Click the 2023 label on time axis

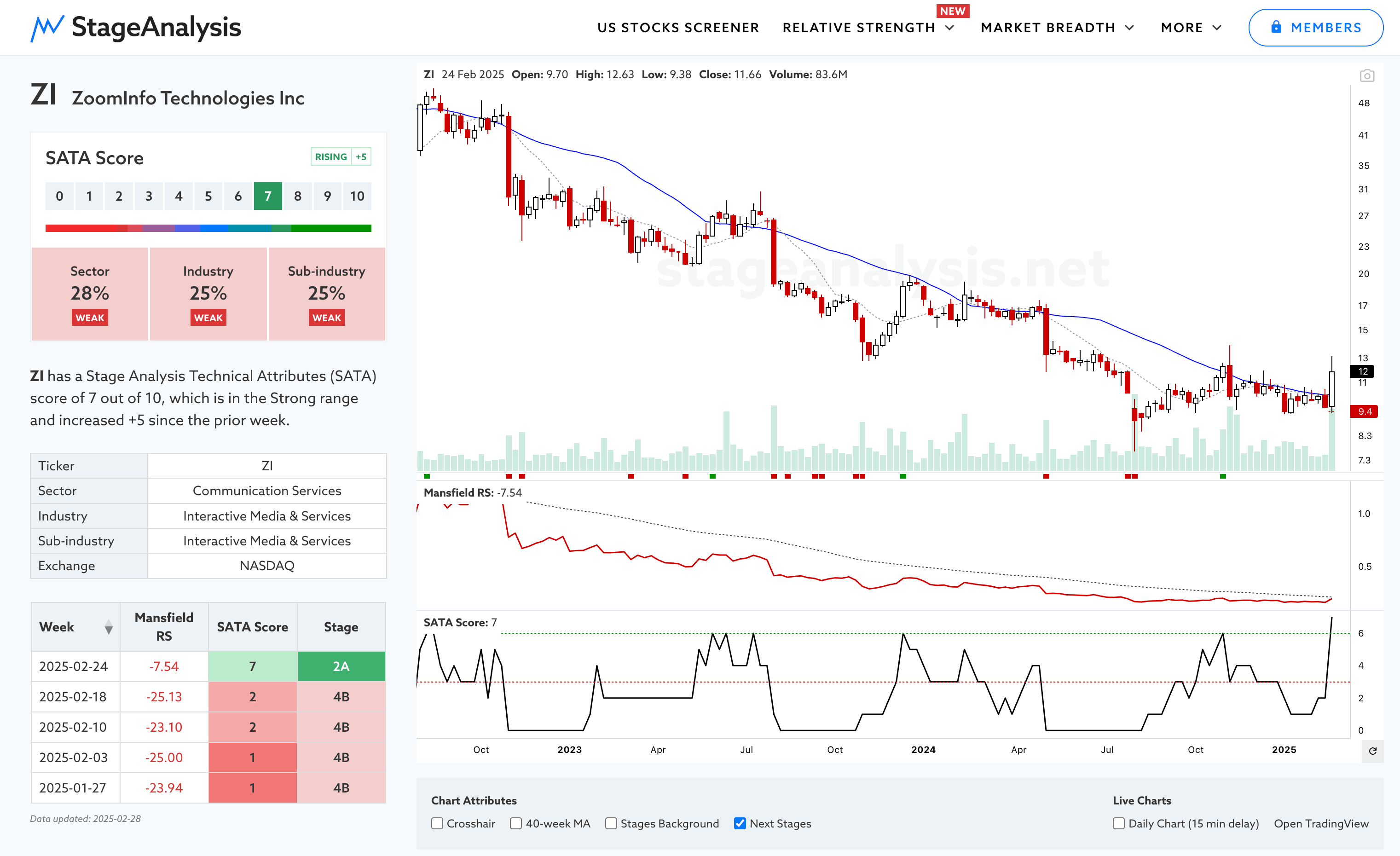[569, 750]
